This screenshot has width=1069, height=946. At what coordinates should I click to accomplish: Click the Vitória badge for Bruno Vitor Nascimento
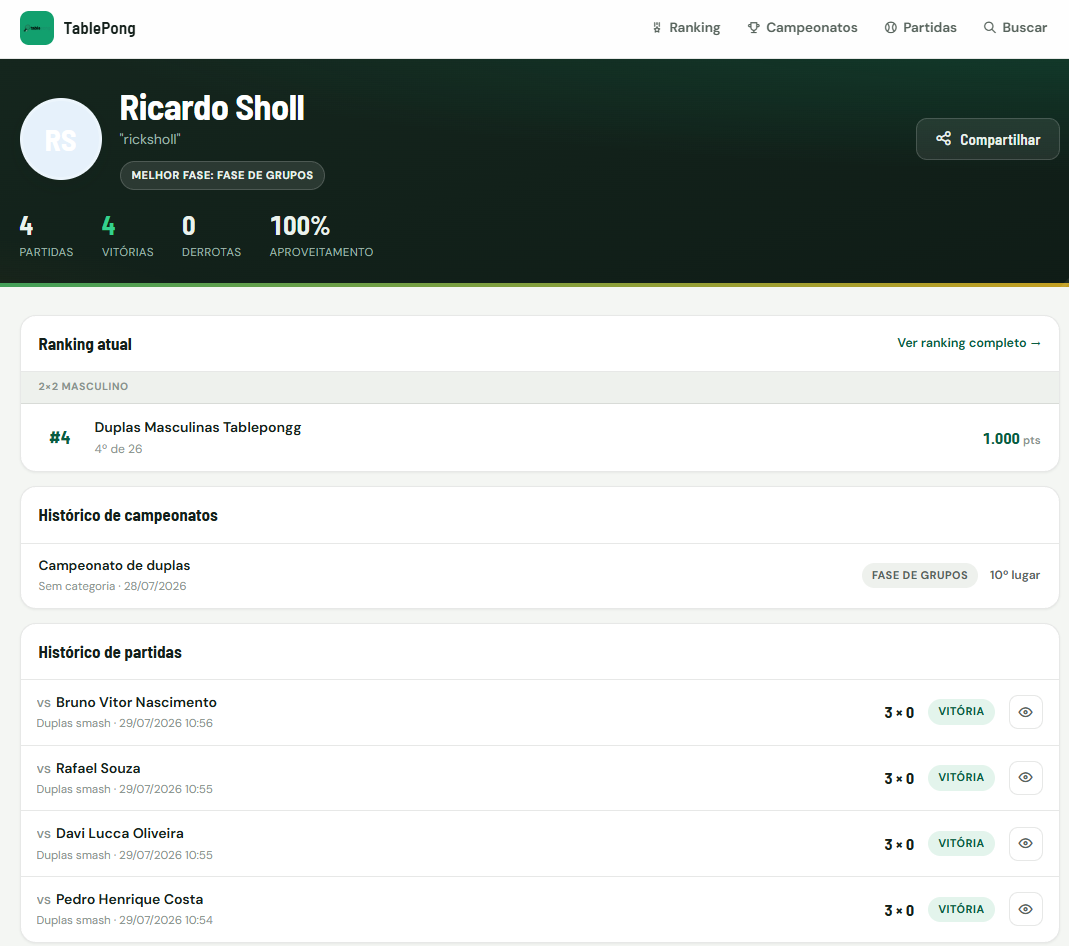pyautogui.click(x=961, y=712)
